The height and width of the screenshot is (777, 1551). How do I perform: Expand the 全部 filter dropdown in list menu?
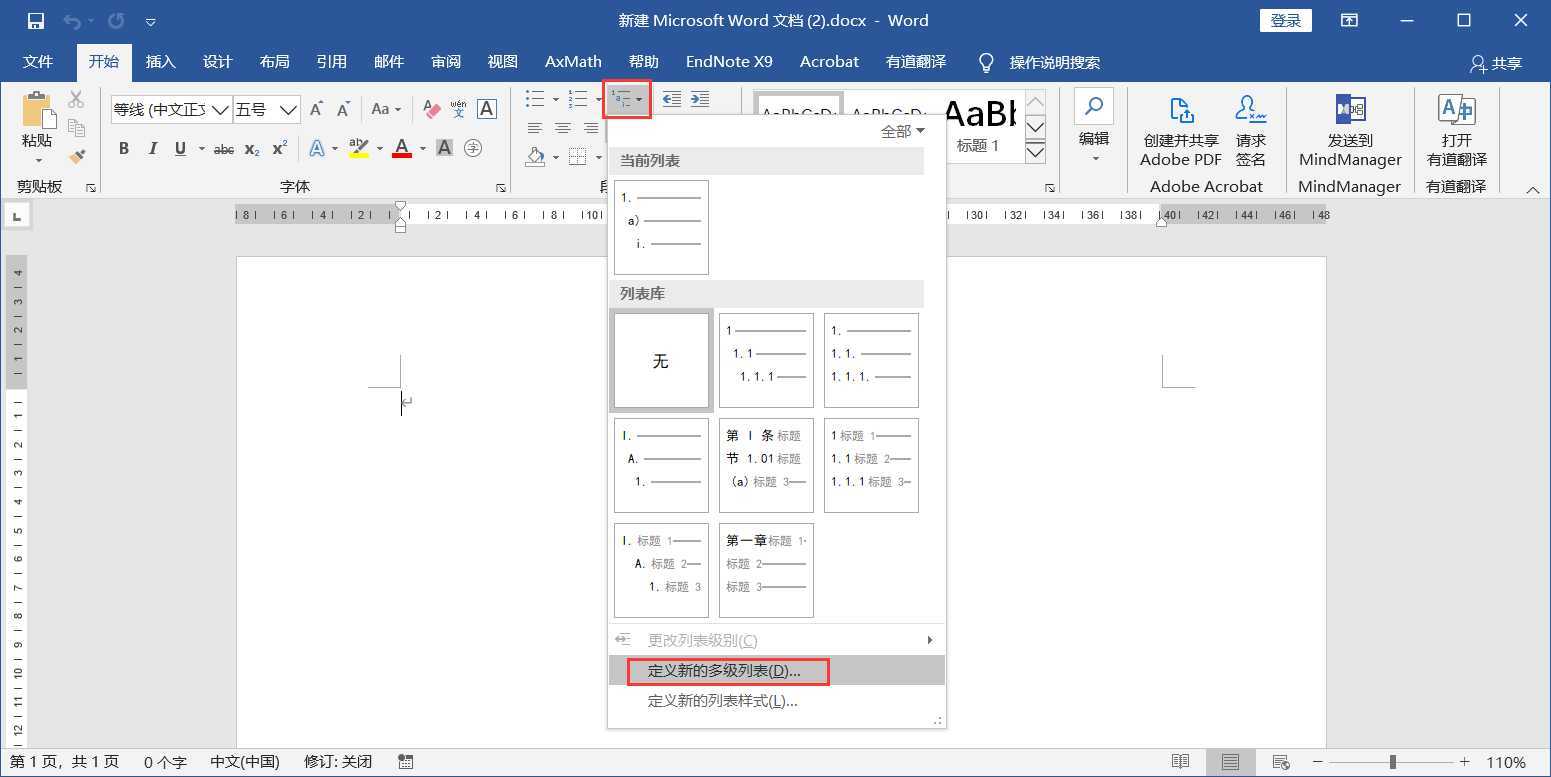click(902, 131)
